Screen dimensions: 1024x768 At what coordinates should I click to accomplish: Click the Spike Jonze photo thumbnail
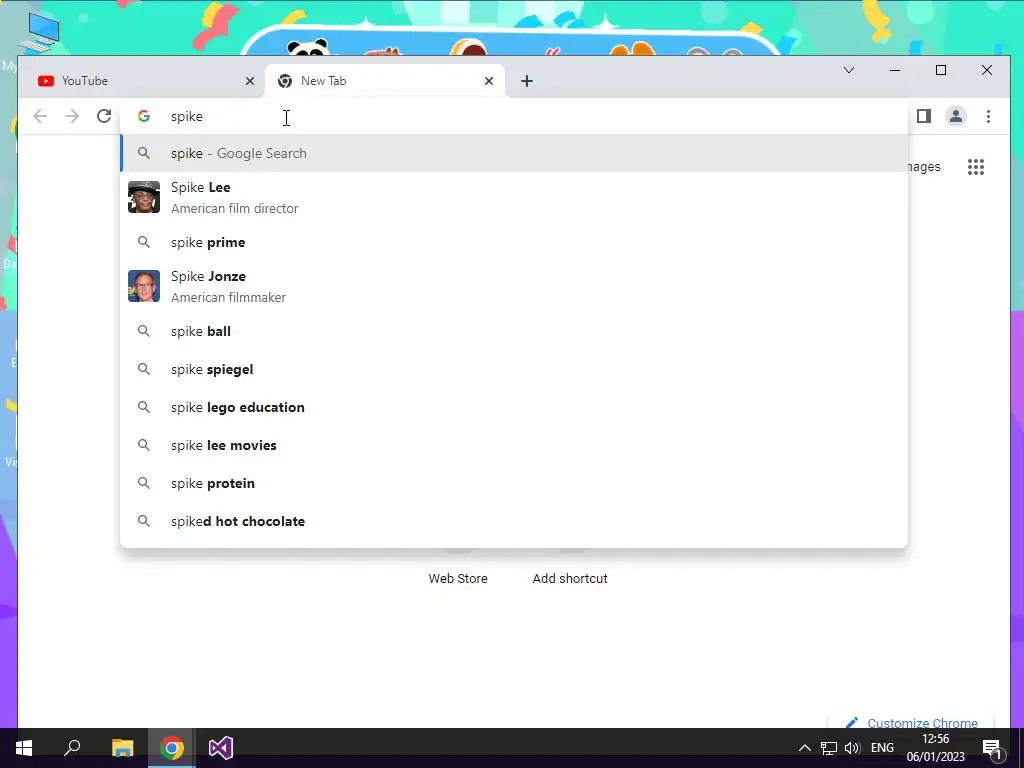click(144, 286)
